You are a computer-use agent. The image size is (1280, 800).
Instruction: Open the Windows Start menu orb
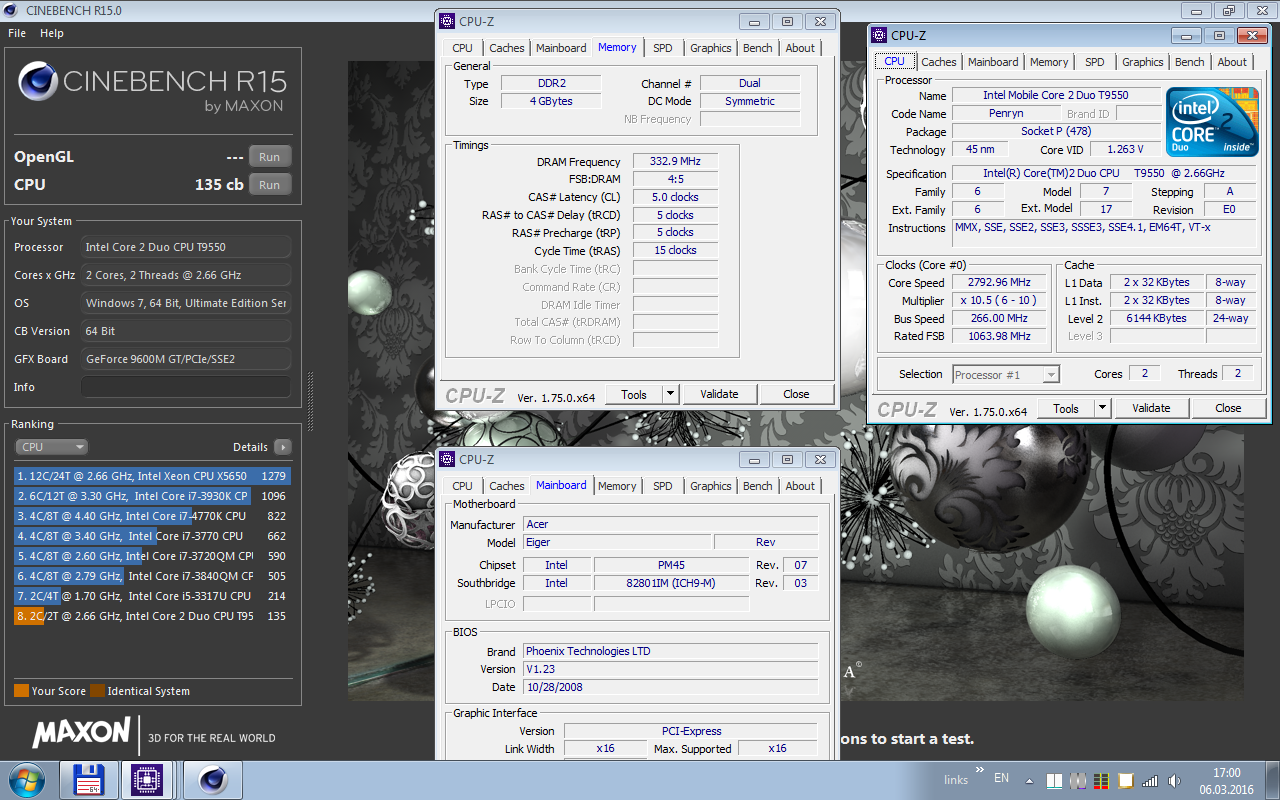click(x=25, y=779)
